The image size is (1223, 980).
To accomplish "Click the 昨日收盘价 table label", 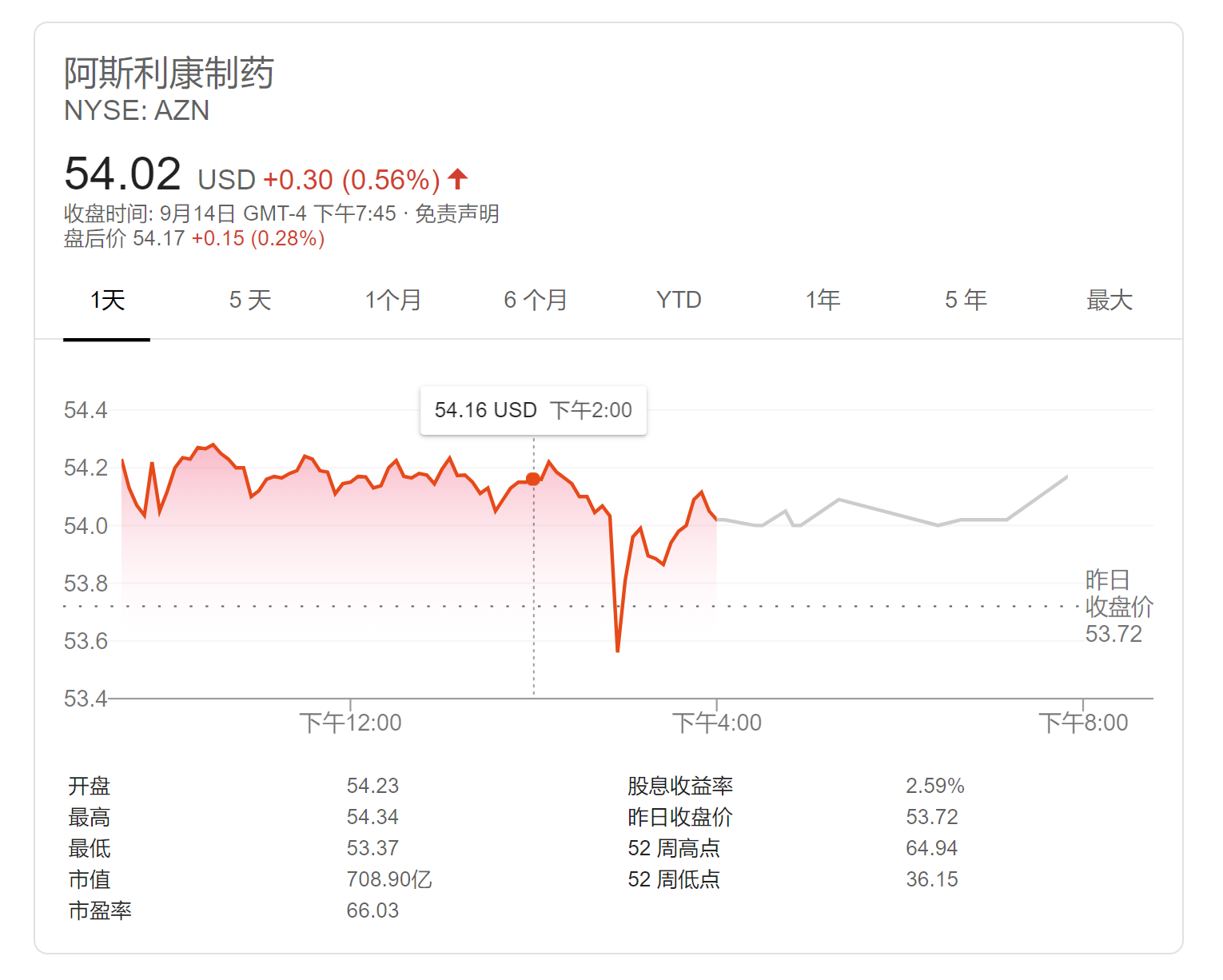I will click(680, 817).
